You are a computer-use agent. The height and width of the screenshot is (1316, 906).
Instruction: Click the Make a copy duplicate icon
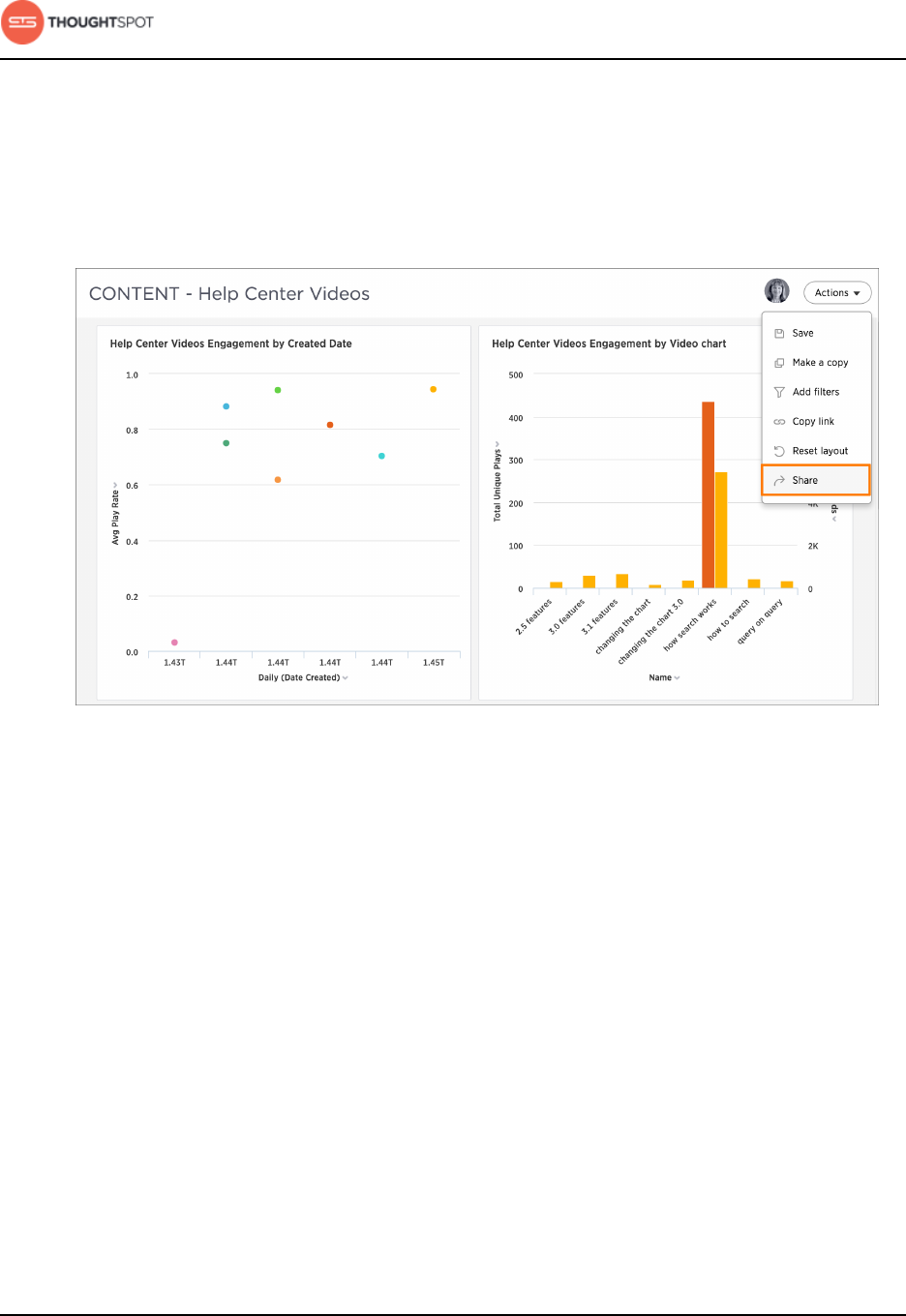(x=779, y=363)
